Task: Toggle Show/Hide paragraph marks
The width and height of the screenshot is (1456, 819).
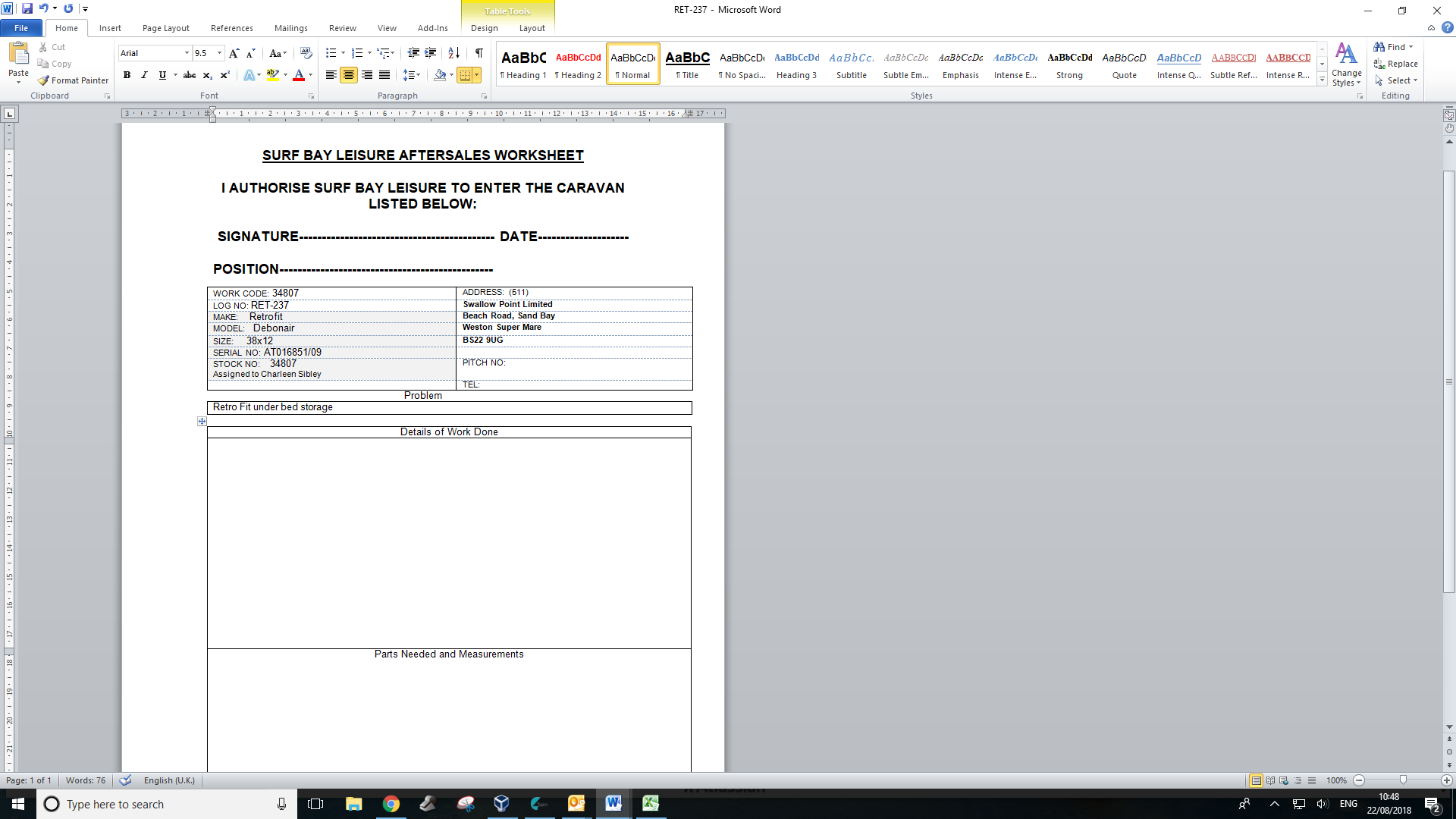Action: (479, 53)
